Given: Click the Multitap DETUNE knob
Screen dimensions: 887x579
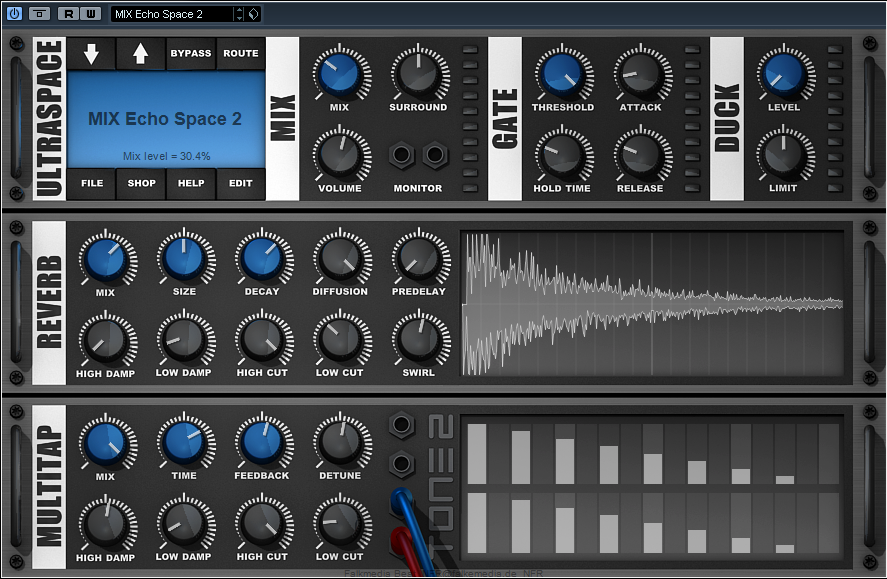Looking at the screenshot, I should pyautogui.click(x=342, y=443).
